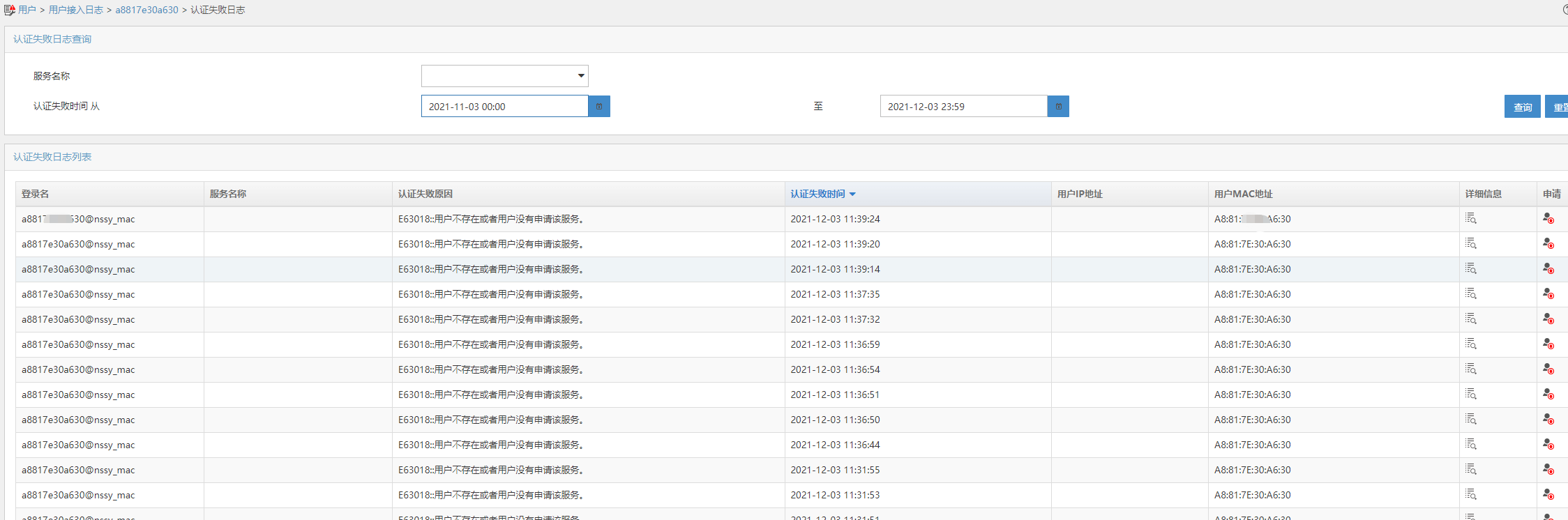Viewport: 1568px width, 520px height.
Task: Click the login name in the 11:39:14 row
Action: (78, 269)
